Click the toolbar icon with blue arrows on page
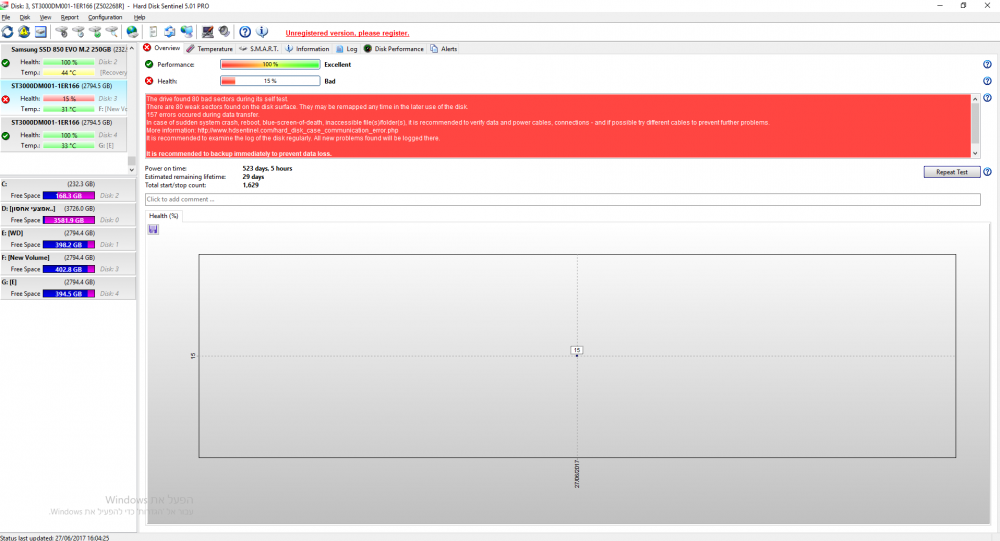 tap(170, 31)
